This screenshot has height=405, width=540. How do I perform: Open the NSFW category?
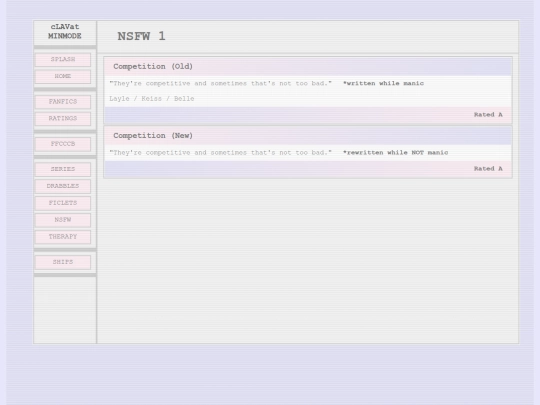[x=63, y=220]
